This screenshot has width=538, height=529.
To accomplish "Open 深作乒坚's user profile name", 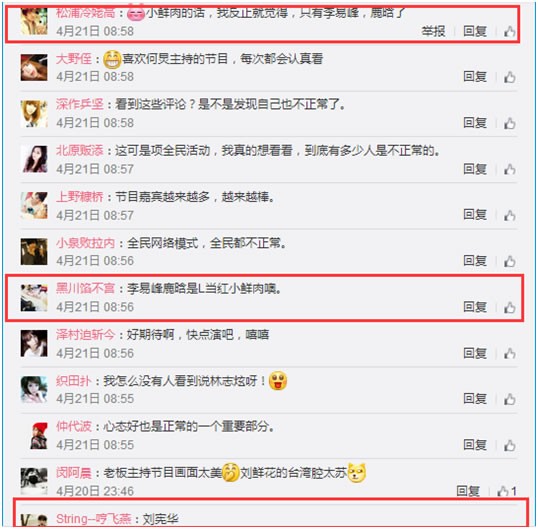I will pyautogui.click(x=80, y=104).
